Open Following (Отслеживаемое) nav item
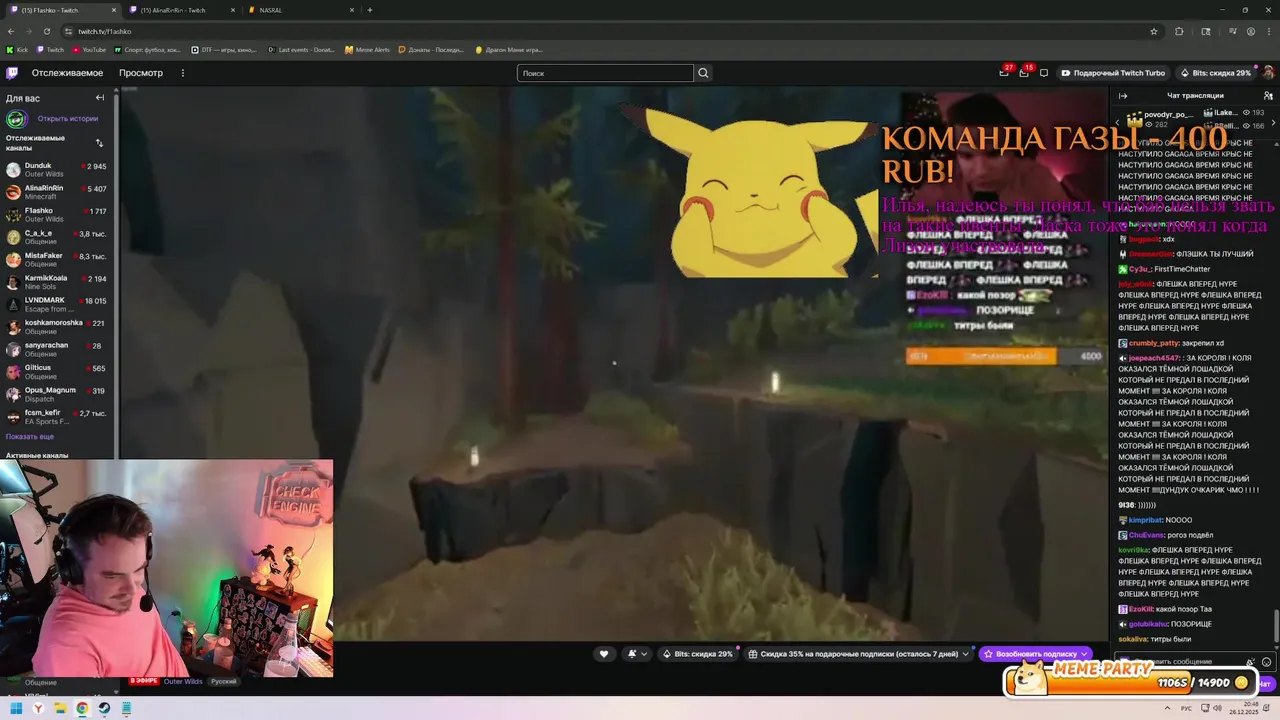Viewport: 1280px width, 720px height. pos(67,73)
